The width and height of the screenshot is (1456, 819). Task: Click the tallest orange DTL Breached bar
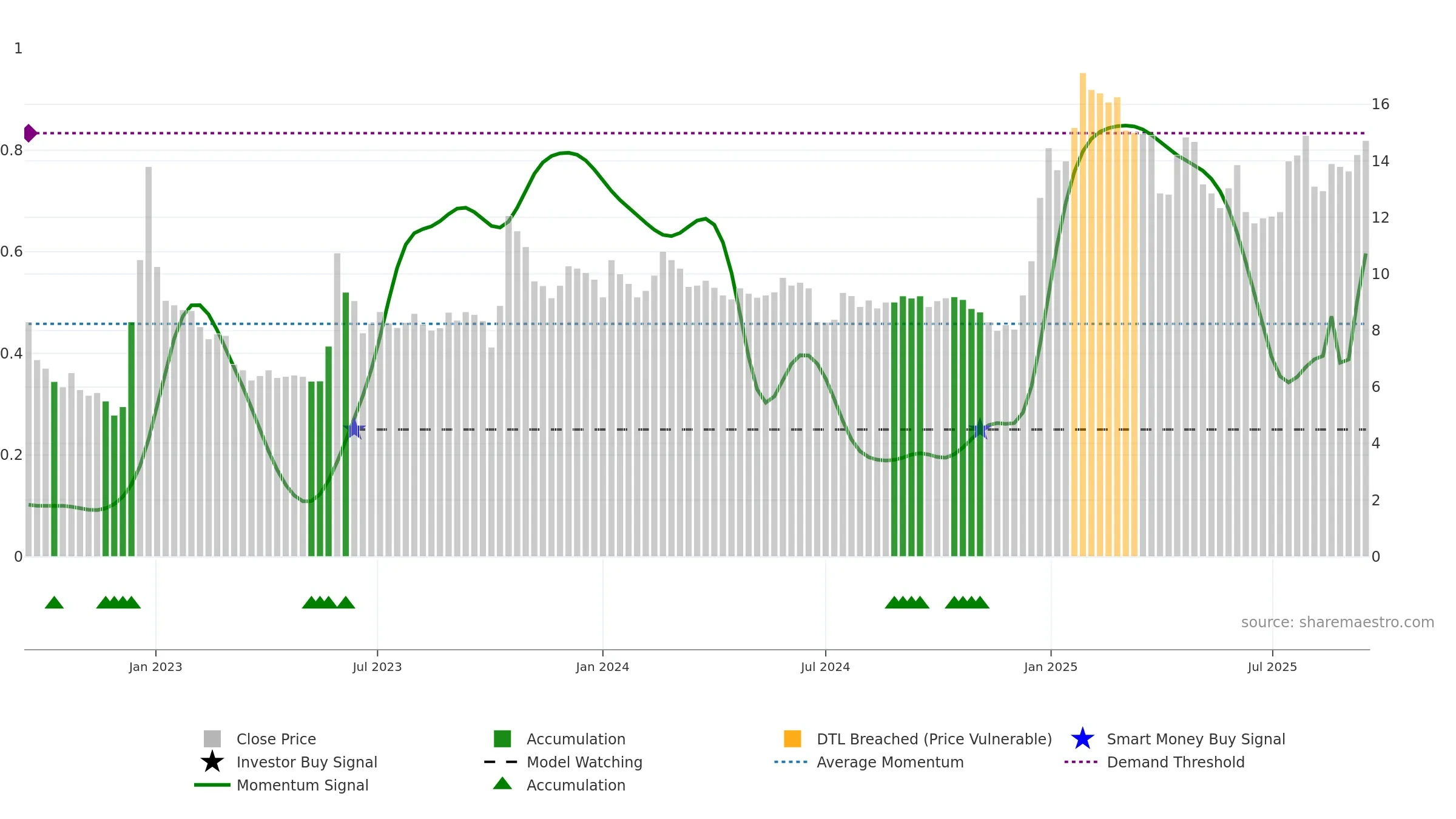pyautogui.click(x=1083, y=314)
